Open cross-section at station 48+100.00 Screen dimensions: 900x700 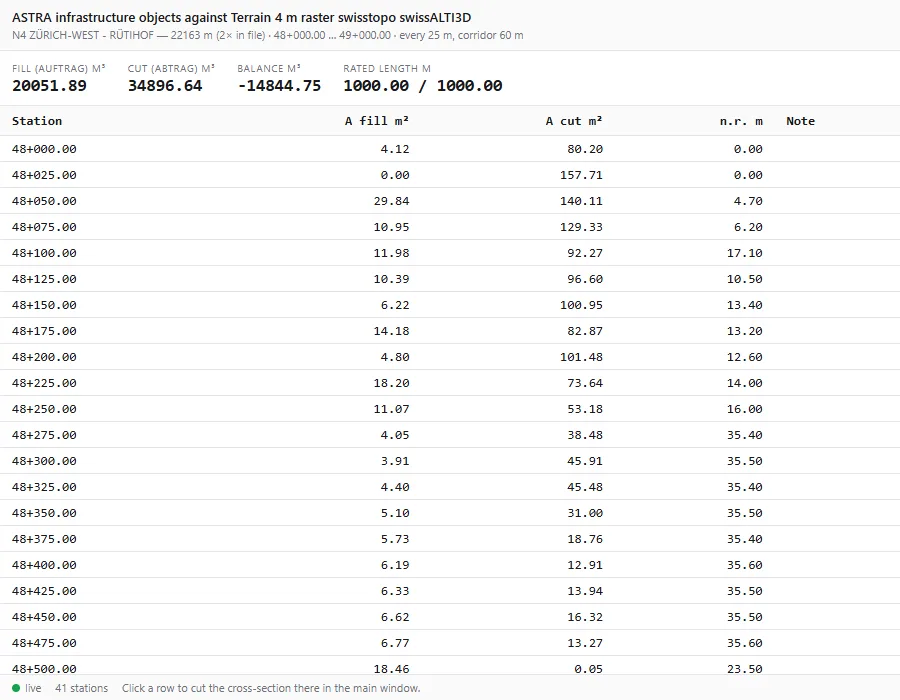(450, 253)
